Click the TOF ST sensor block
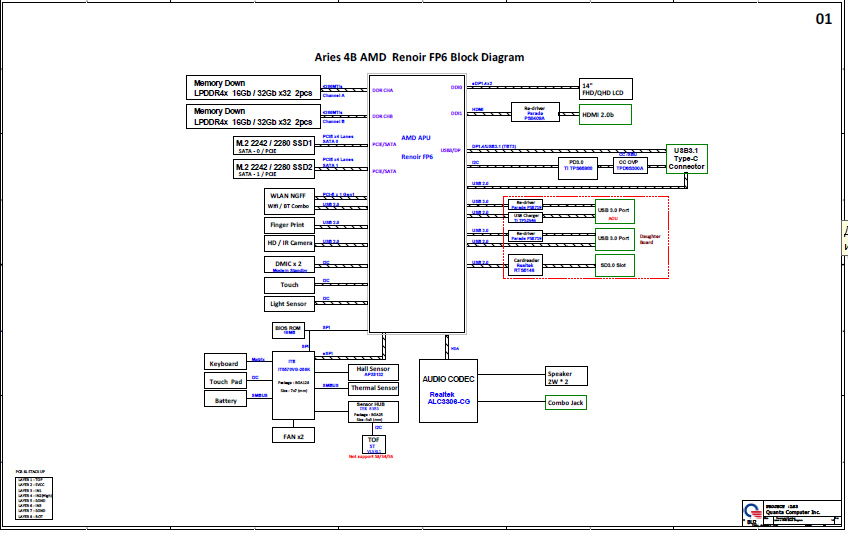Viewport: 848px width, 534px height. [373, 445]
